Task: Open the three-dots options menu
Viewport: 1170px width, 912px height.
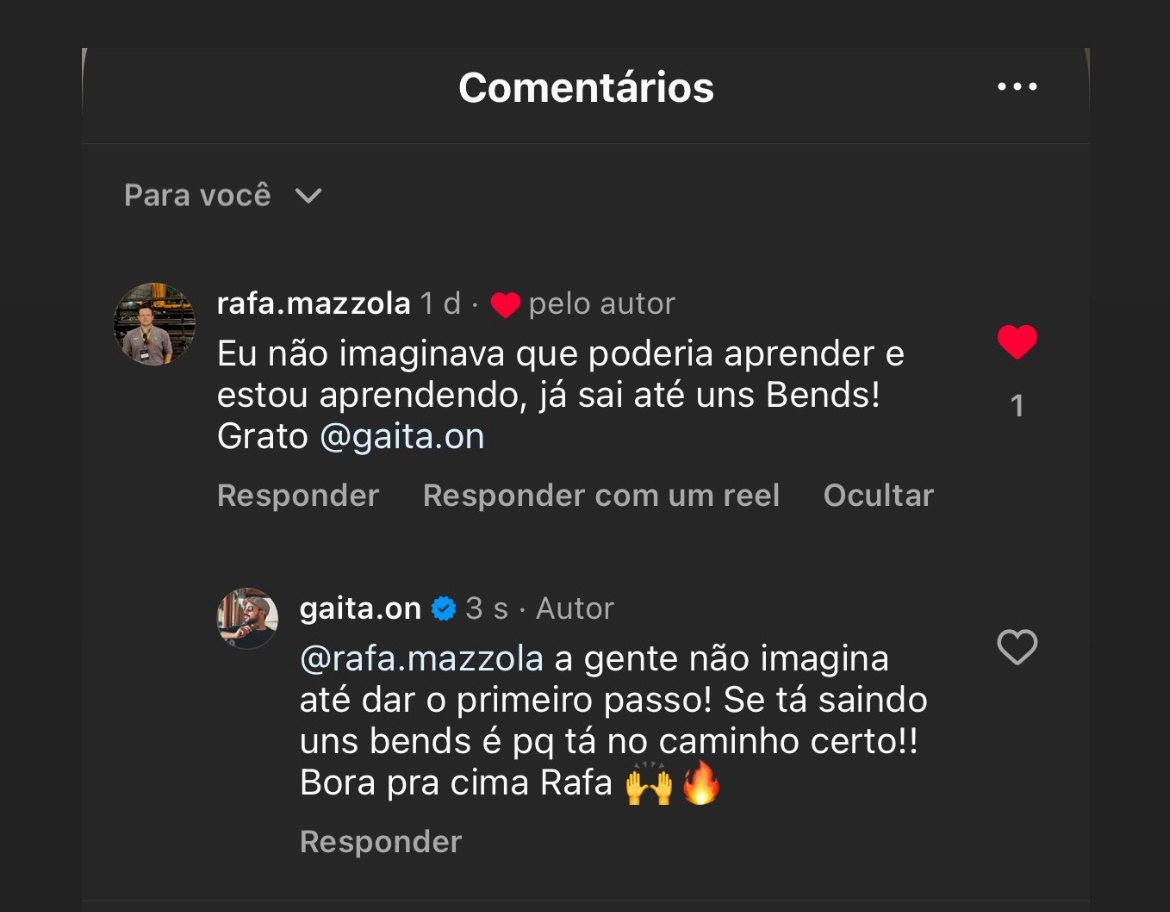Action: 1017,87
